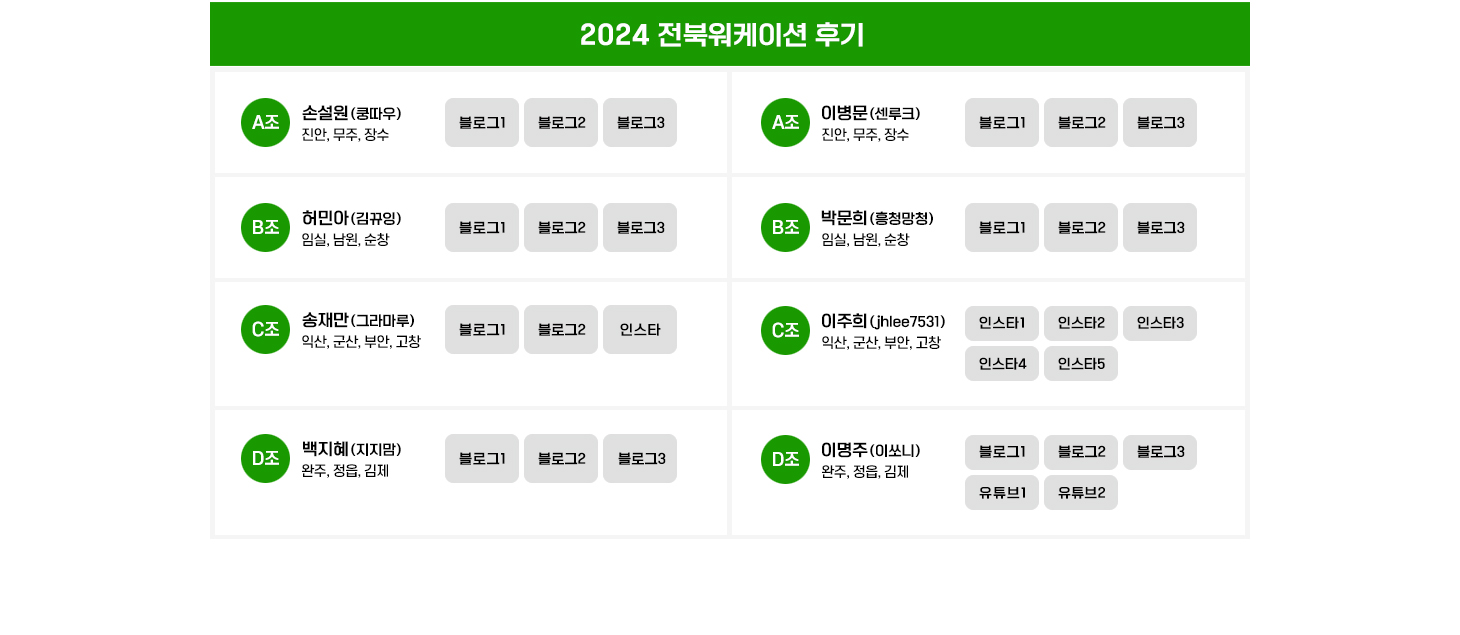Open 인스타 button for 송재만 (그라마루)
Viewport: 1460px width, 635px height.
(x=640, y=330)
